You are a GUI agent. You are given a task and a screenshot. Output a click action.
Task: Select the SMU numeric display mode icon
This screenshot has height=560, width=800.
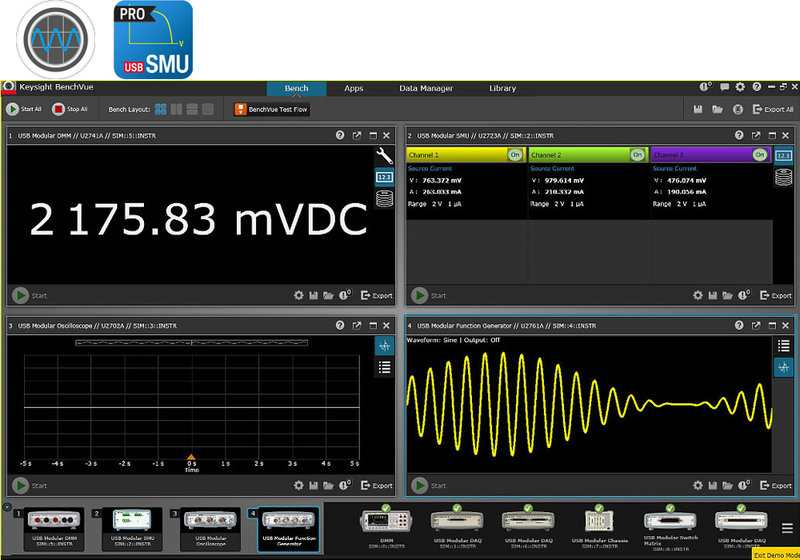point(784,156)
